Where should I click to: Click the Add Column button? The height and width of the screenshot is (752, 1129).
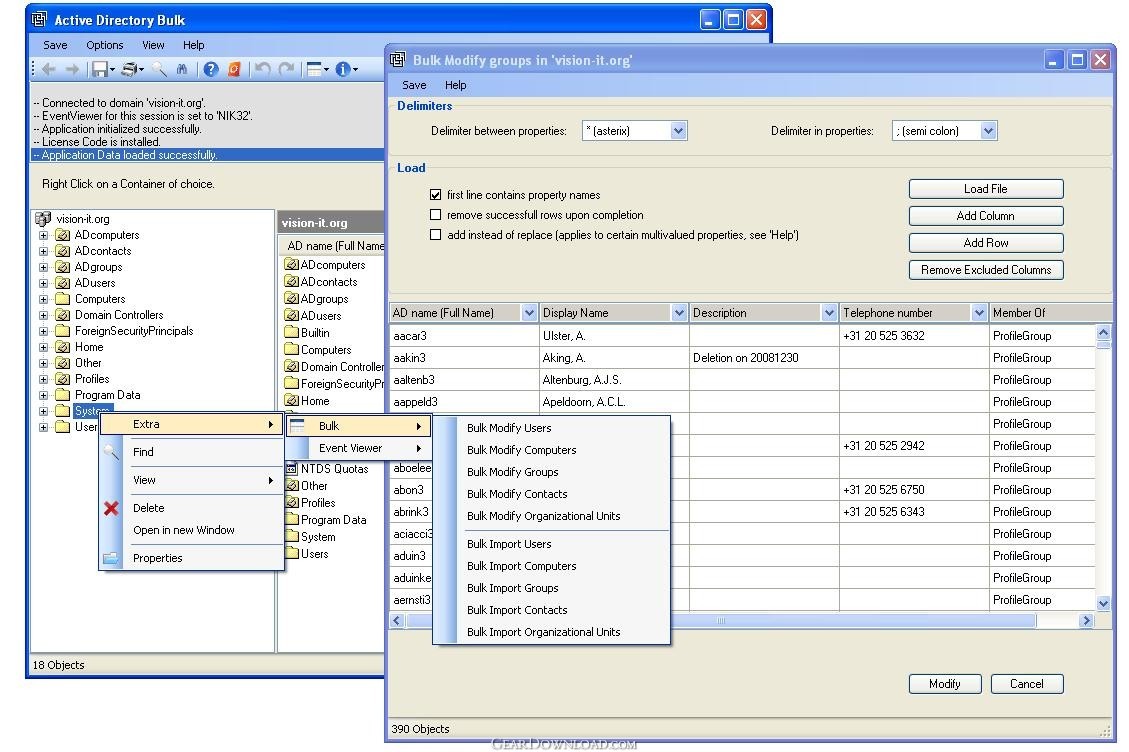point(986,216)
